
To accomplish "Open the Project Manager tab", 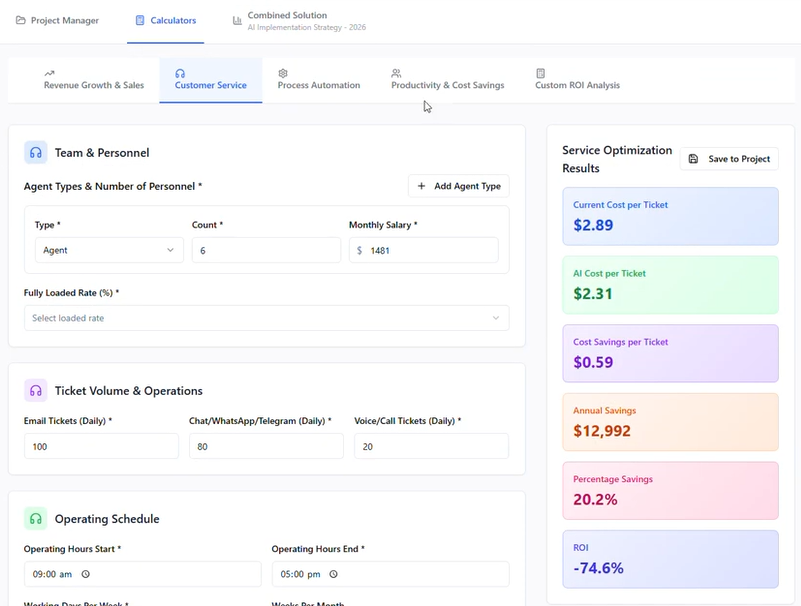I will [57, 20].
